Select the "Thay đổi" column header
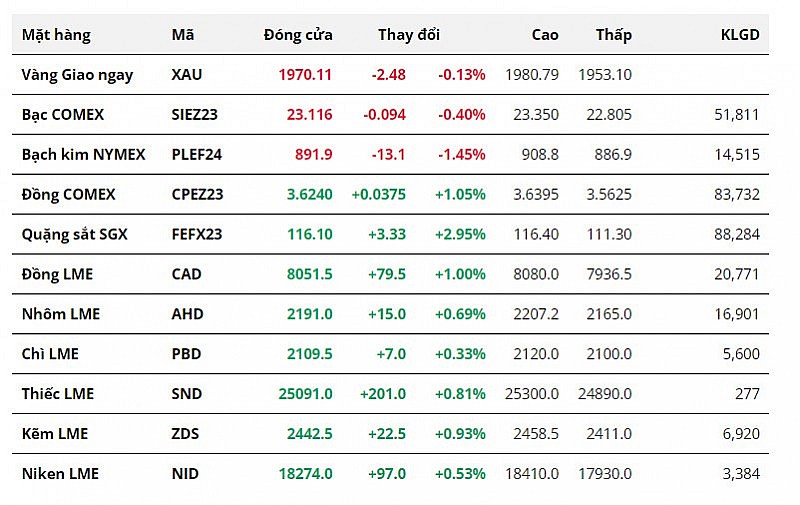The image size is (800, 505). click(408, 35)
